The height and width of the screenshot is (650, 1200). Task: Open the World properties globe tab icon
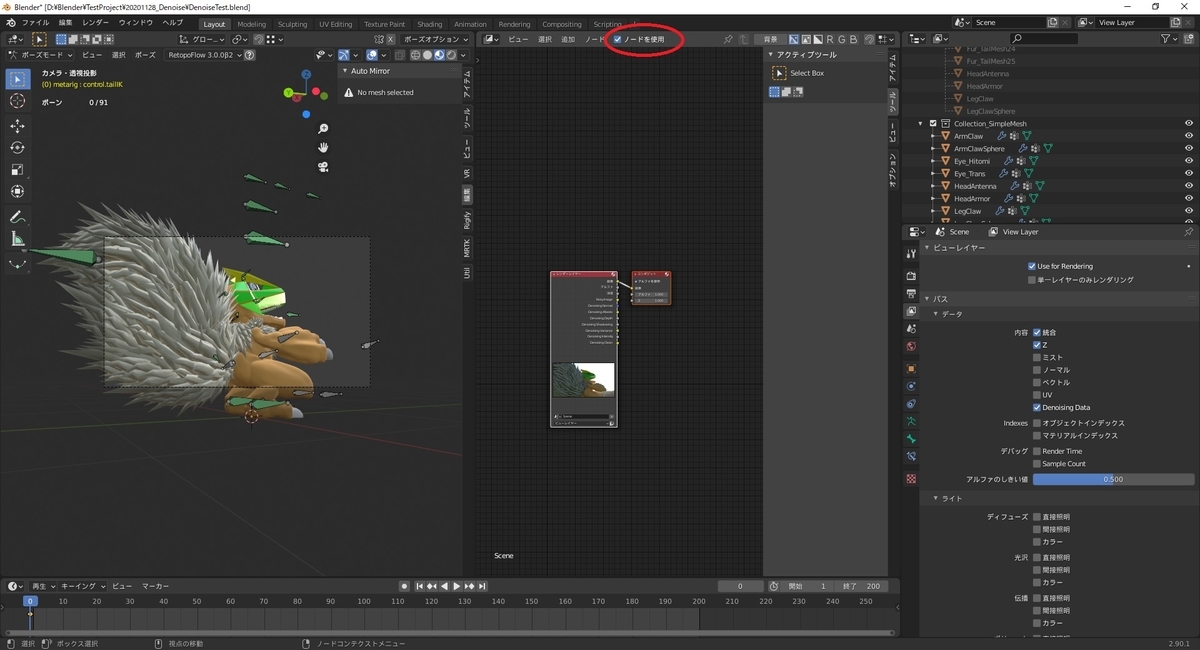click(x=911, y=347)
